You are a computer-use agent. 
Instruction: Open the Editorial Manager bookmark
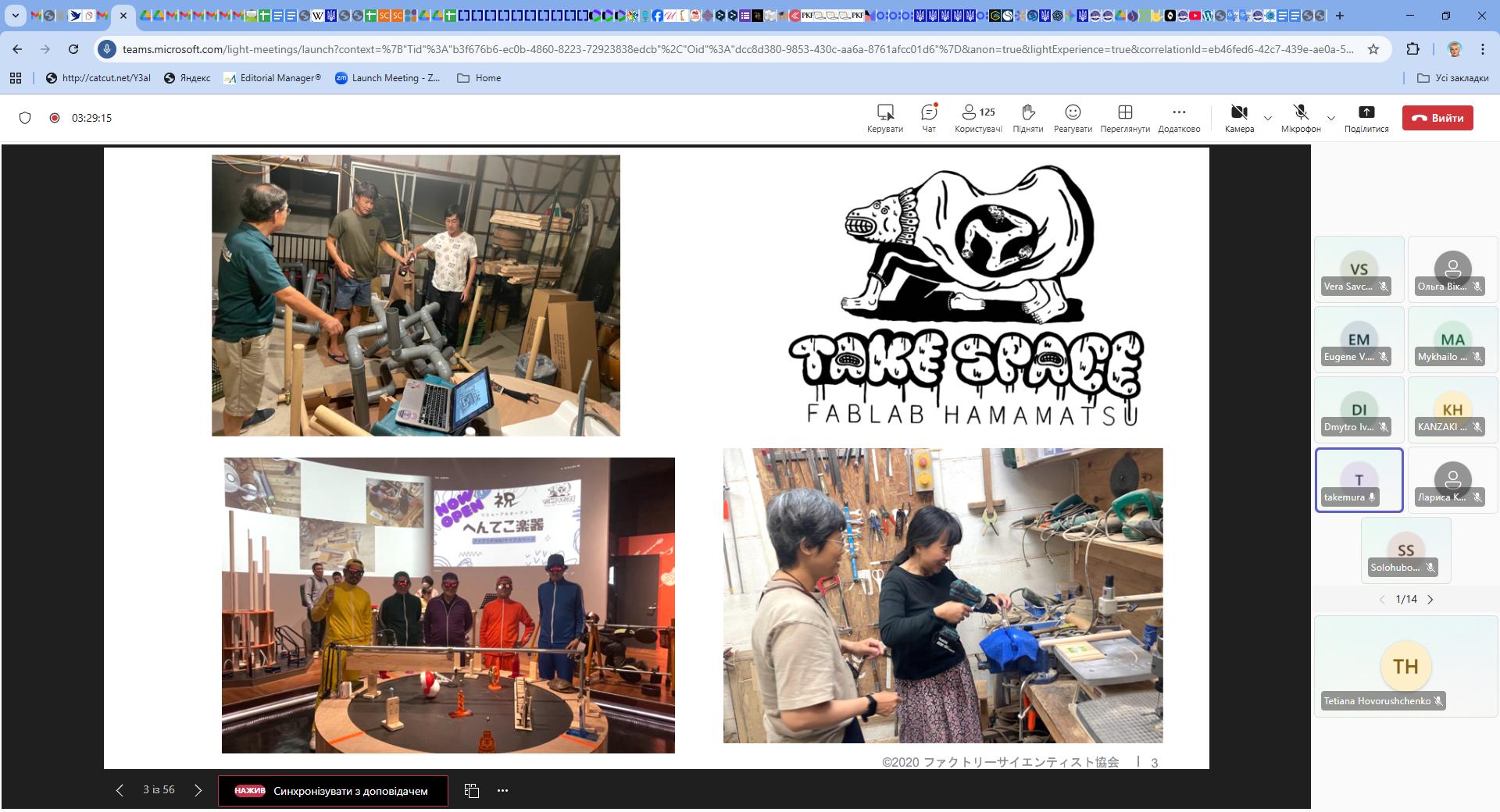[272, 78]
